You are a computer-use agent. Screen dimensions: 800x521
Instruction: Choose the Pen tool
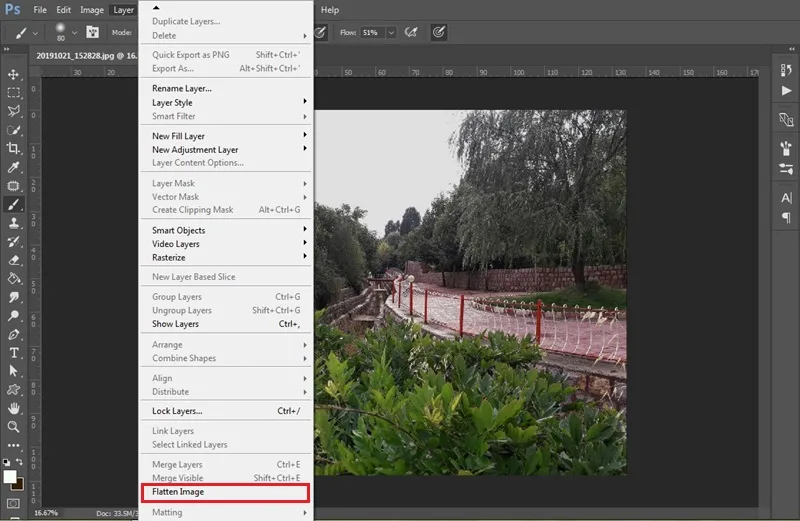point(13,335)
